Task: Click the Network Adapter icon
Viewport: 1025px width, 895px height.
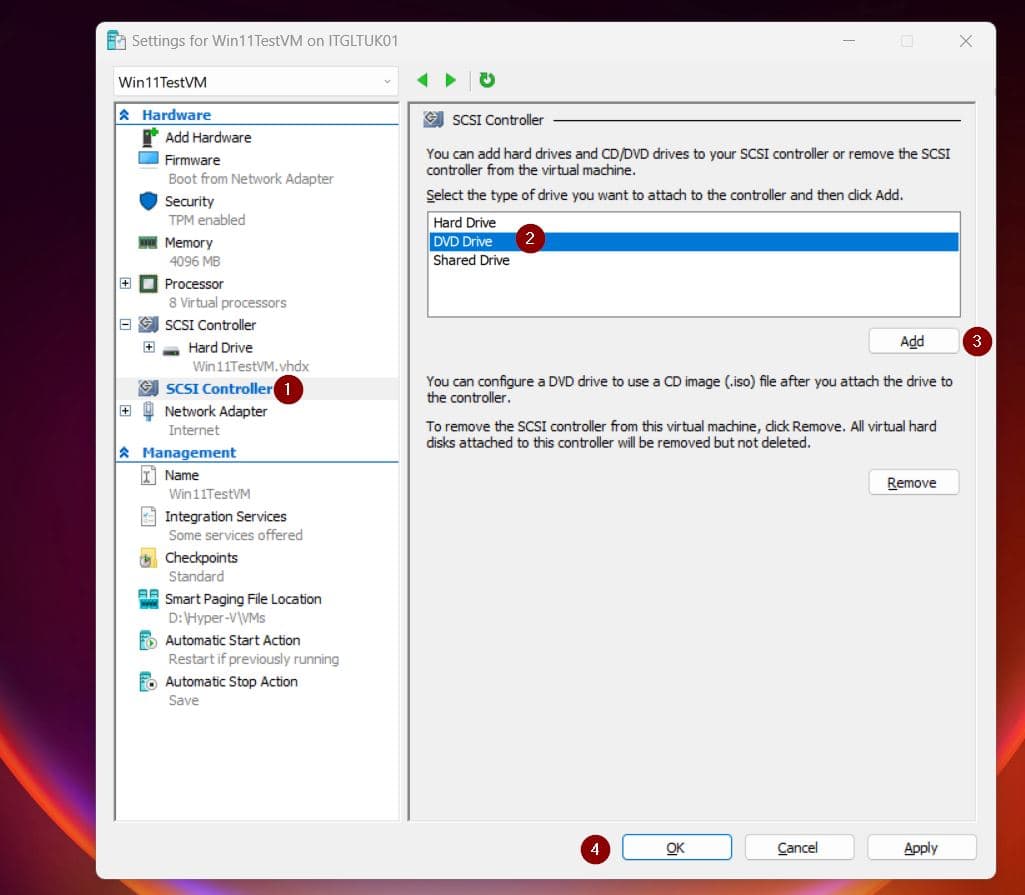Action: (147, 411)
